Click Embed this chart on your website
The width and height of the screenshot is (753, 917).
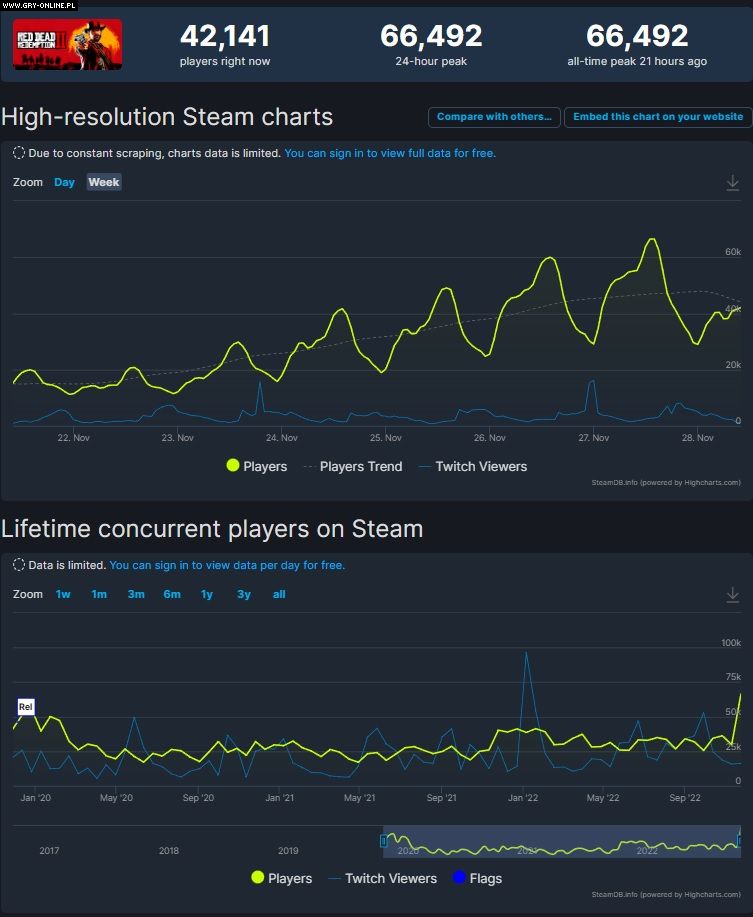click(658, 117)
